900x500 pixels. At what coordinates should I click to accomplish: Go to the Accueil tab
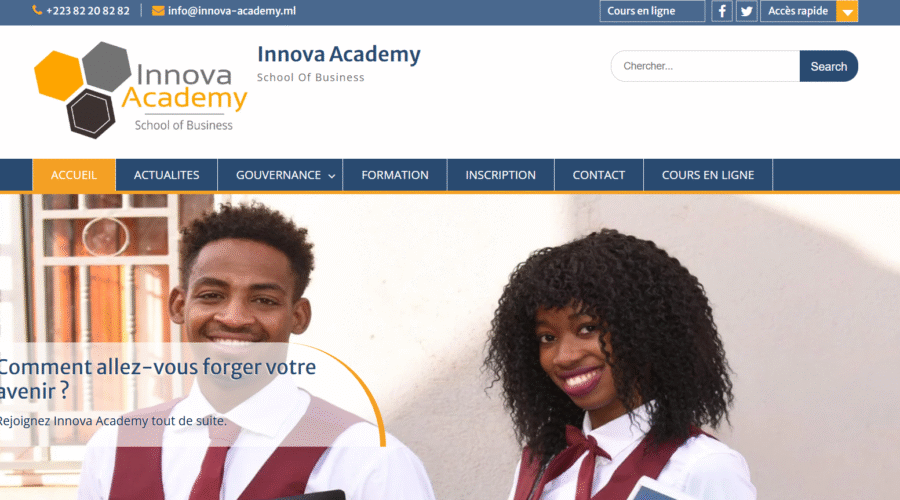74,175
